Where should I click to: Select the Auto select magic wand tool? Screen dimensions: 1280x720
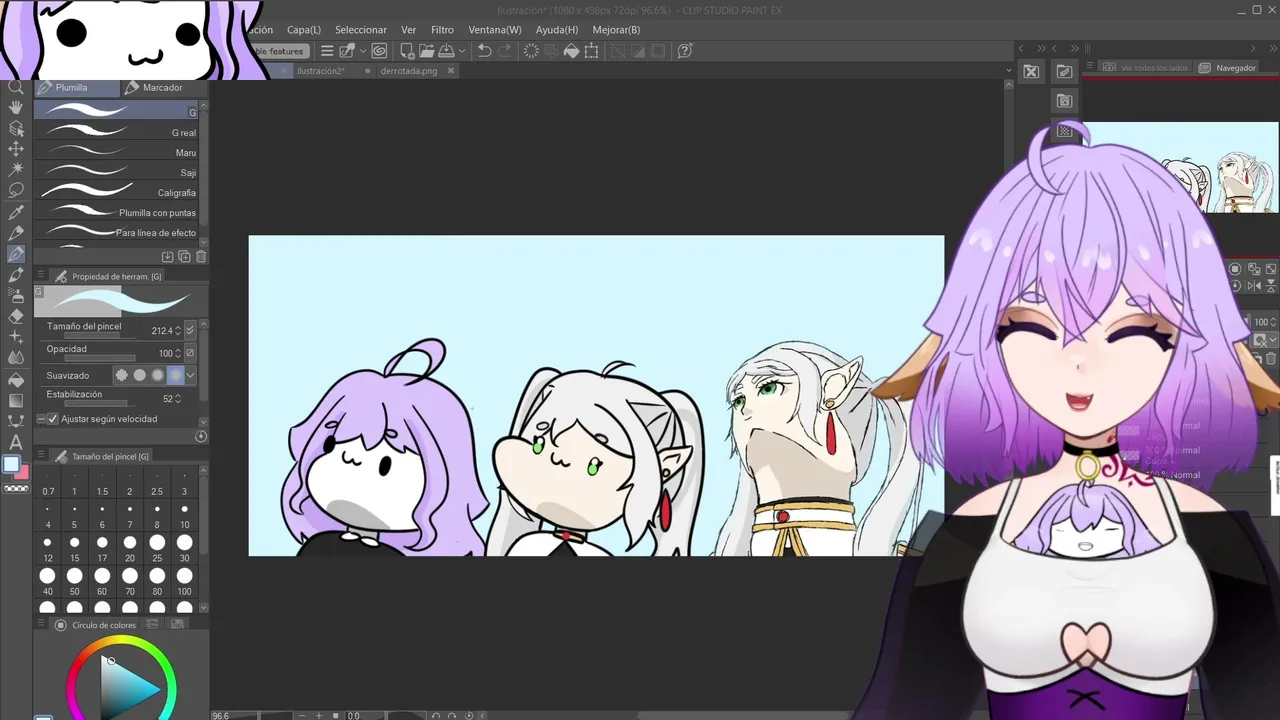point(16,170)
